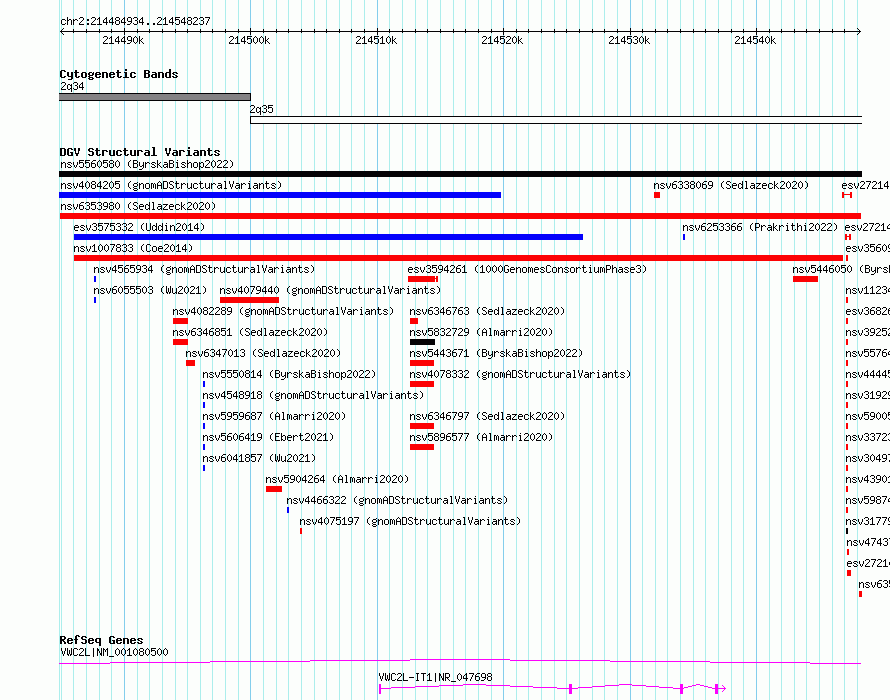The image size is (890, 700).
Task: Click nsv4548918 gnomAD variant label
Action: tap(313, 395)
